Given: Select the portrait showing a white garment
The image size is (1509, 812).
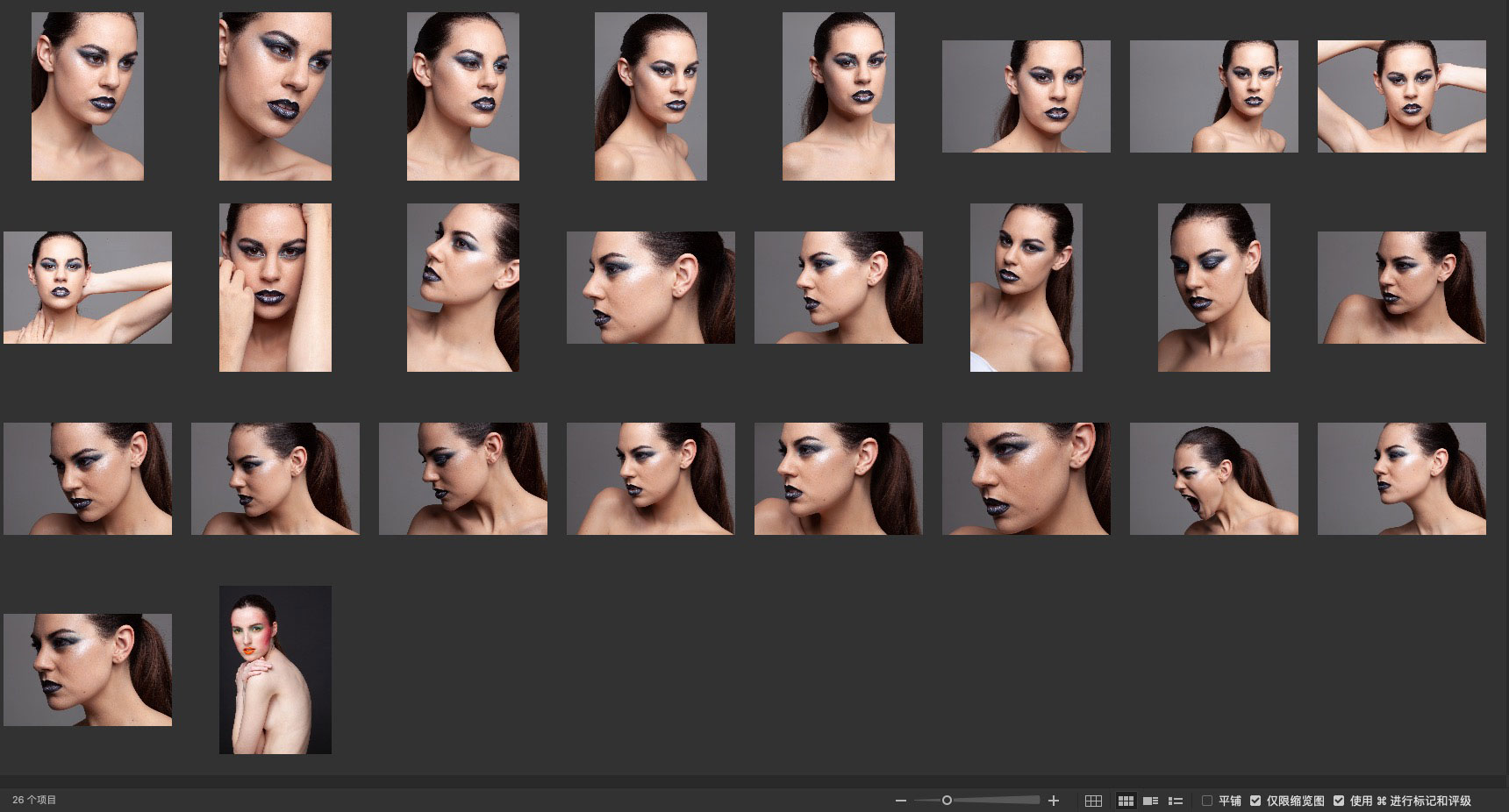Looking at the screenshot, I should point(1026,288).
